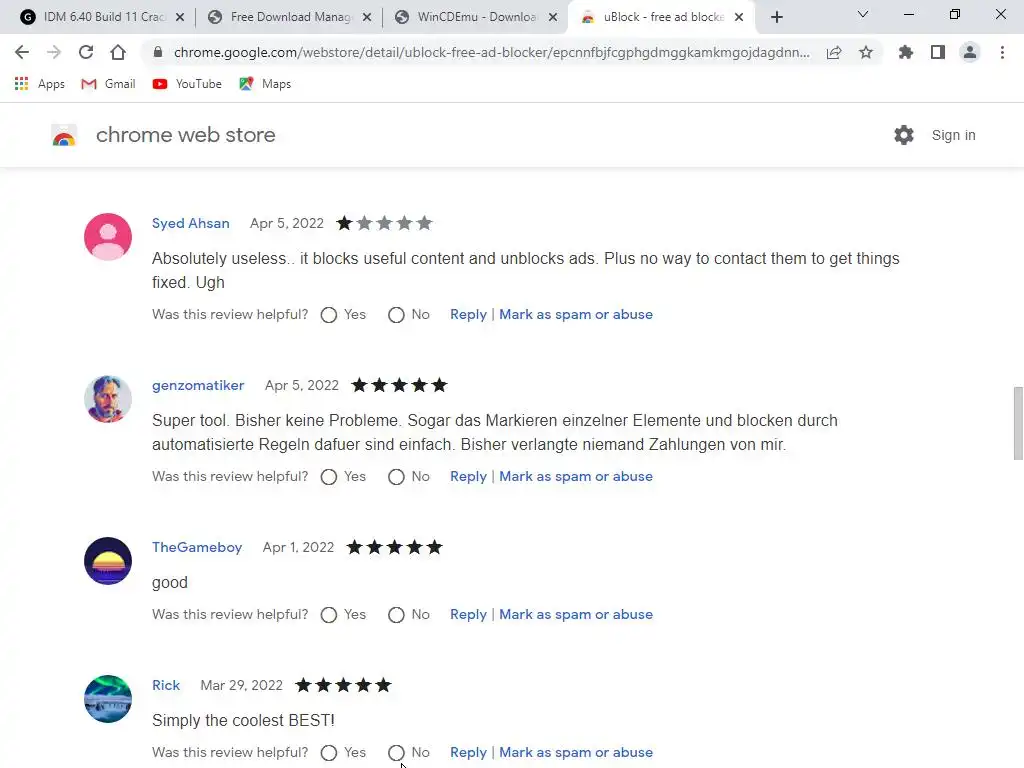Open a new browser tab
The width and height of the screenshot is (1024, 768).
(x=776, y=18)
